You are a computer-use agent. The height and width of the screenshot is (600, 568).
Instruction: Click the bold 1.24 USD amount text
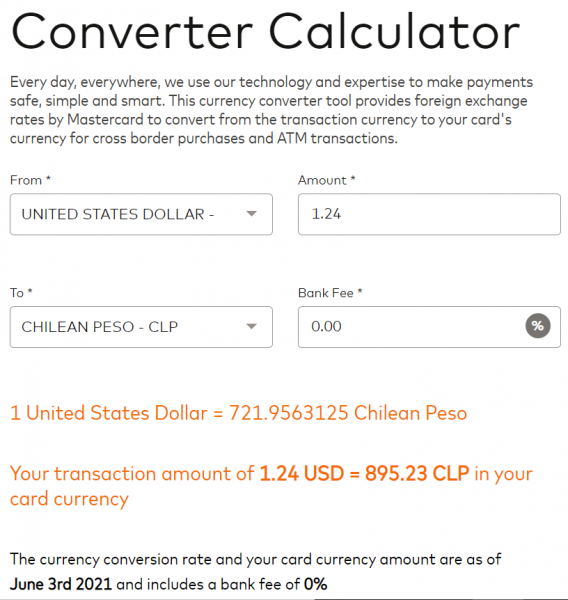point(302,473)
